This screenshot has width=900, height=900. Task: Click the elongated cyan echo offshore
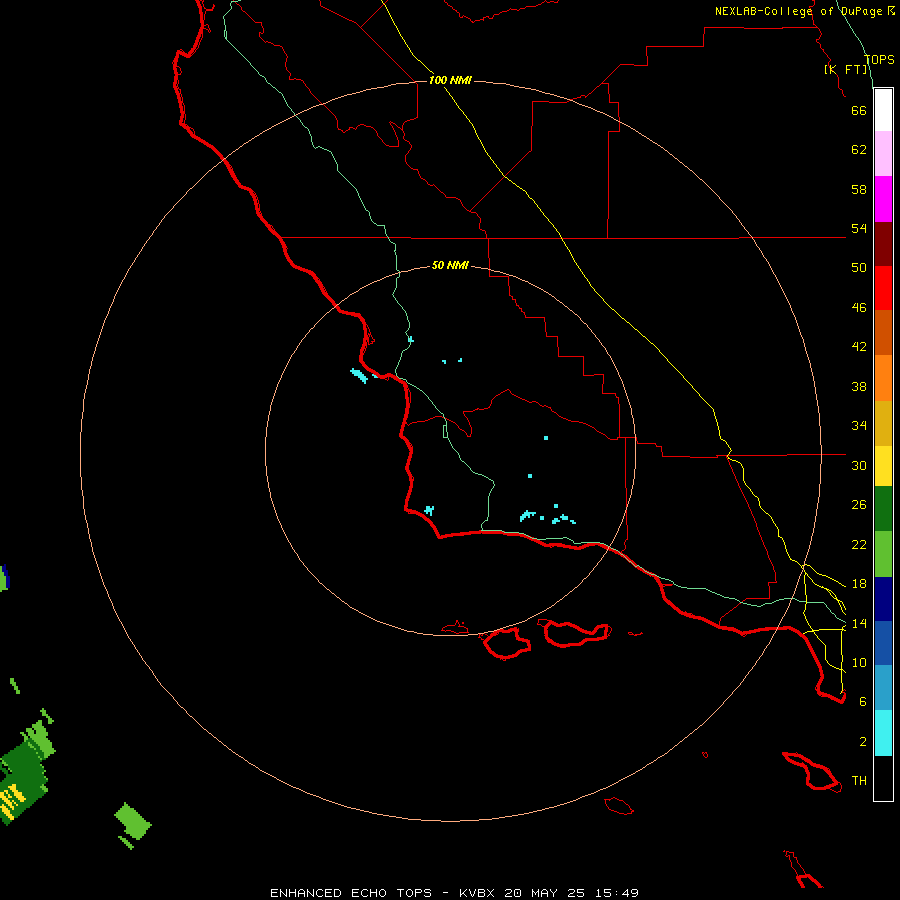(359, 376)
